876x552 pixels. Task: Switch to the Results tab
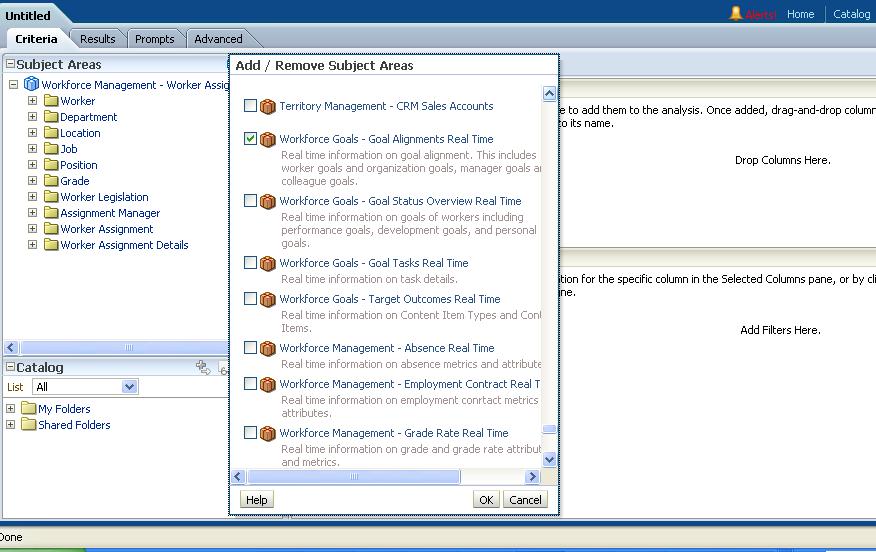[98, 39]
